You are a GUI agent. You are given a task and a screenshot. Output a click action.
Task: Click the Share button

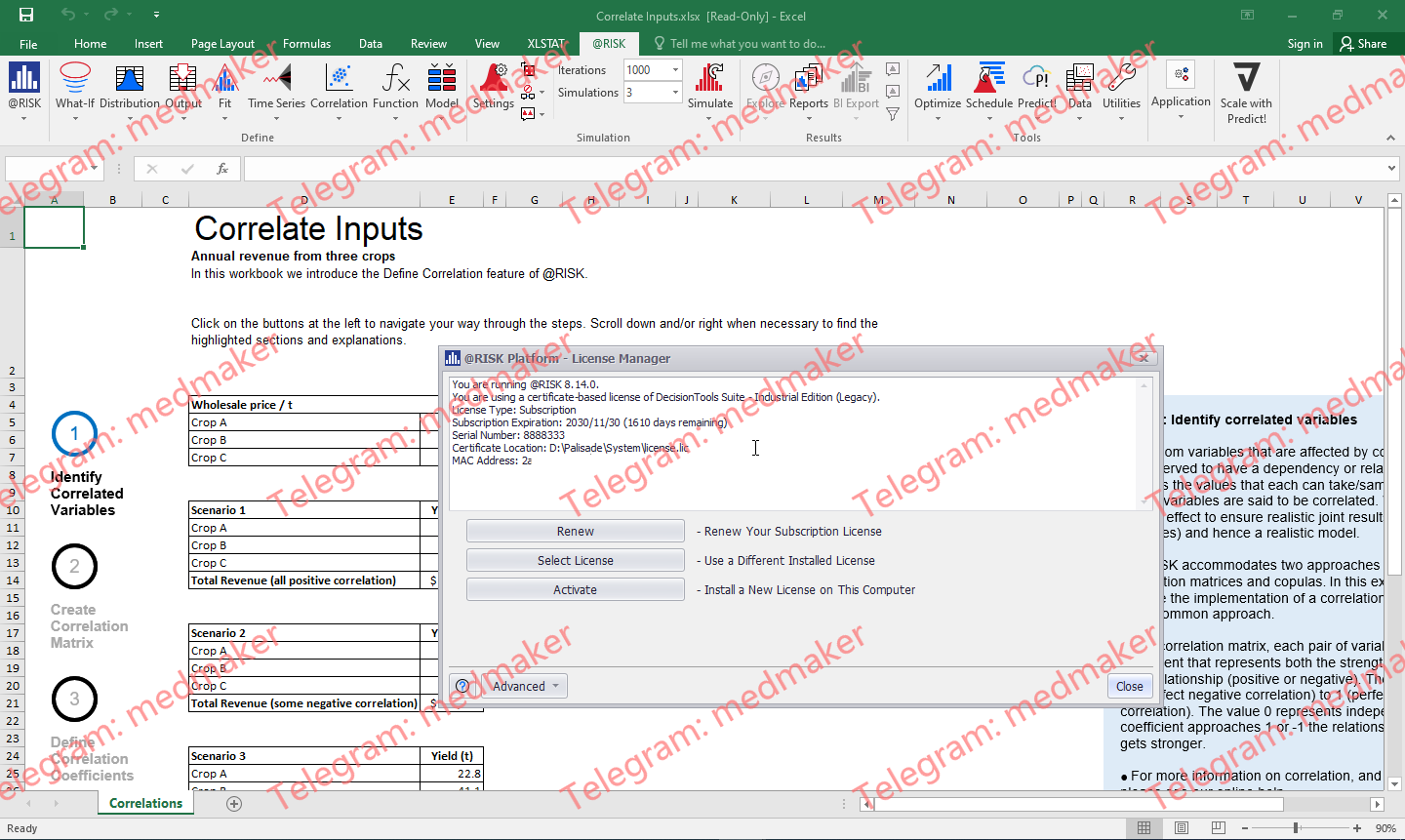pos(1364,44)
